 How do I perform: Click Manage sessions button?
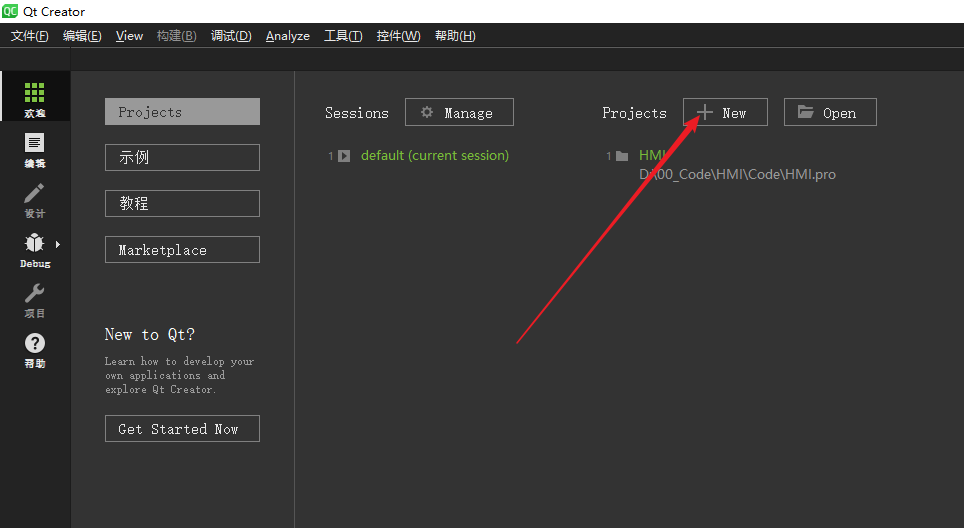(x=459, y=112)
